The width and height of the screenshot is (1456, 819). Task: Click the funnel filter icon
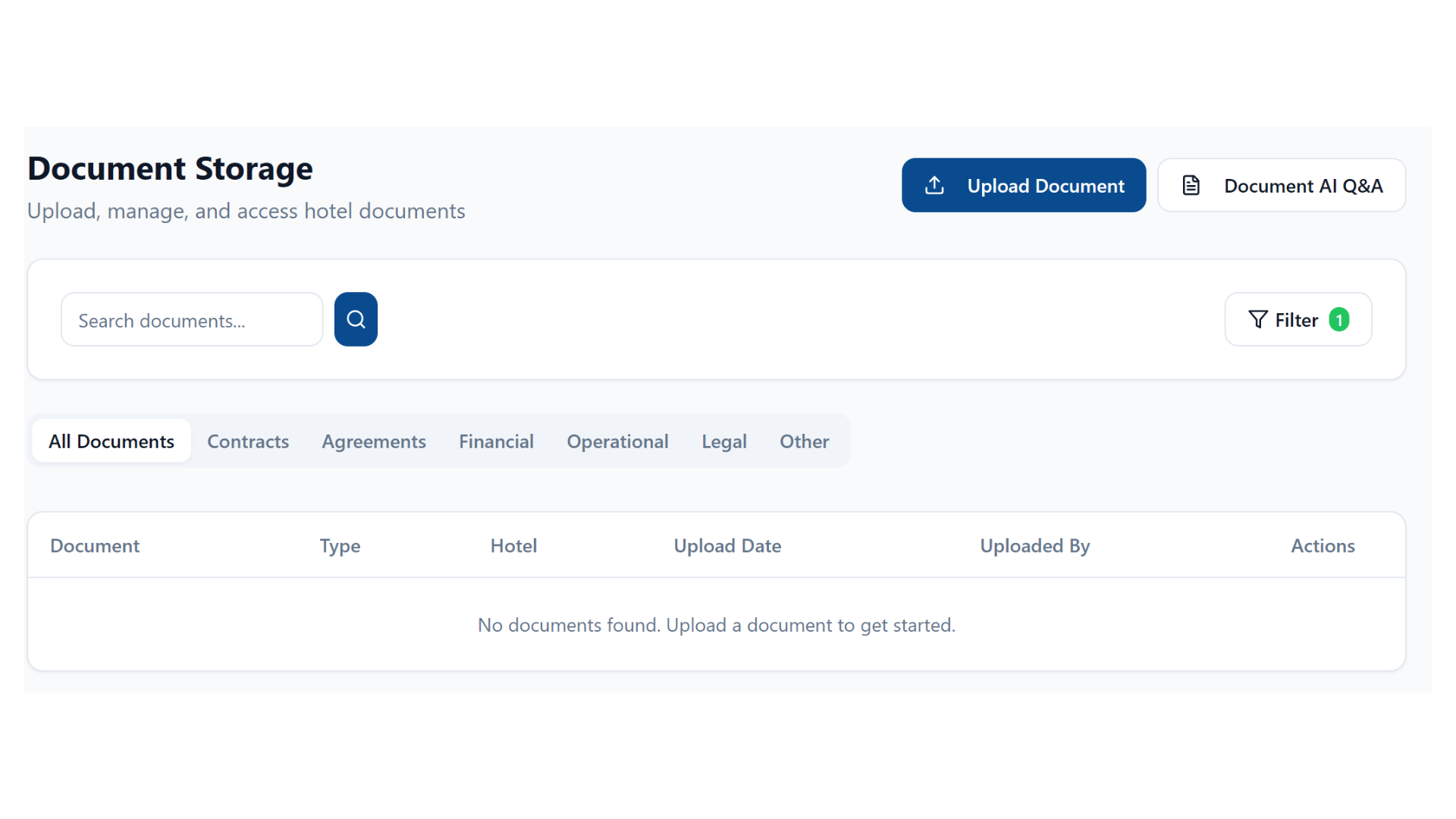(x=1257, y=319)
